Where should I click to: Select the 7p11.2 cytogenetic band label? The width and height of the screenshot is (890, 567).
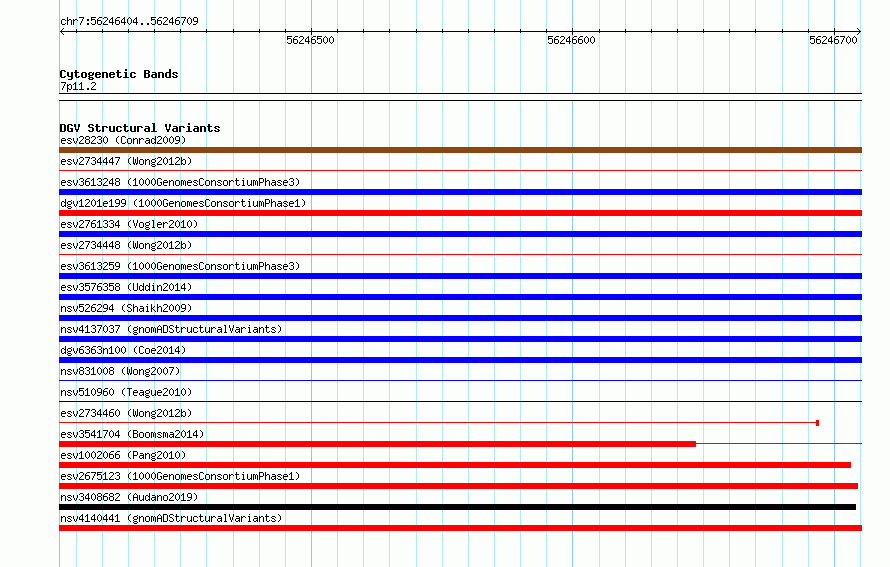click(78, 86)
